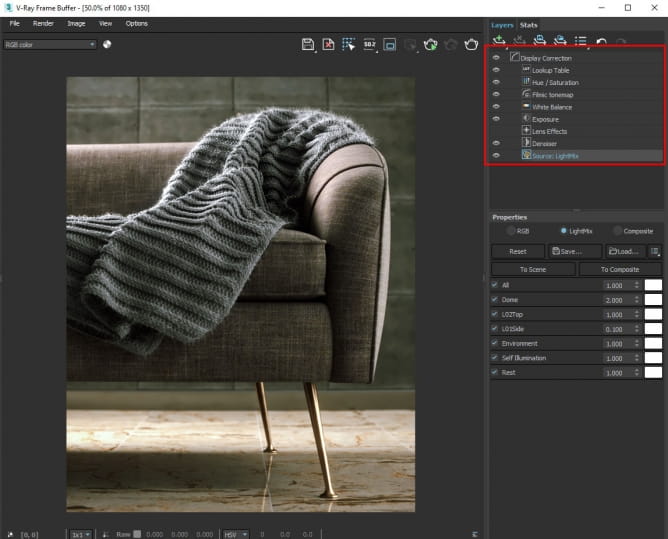
Task: Click the clear image red X icon
Action: [x=329, y=44]
